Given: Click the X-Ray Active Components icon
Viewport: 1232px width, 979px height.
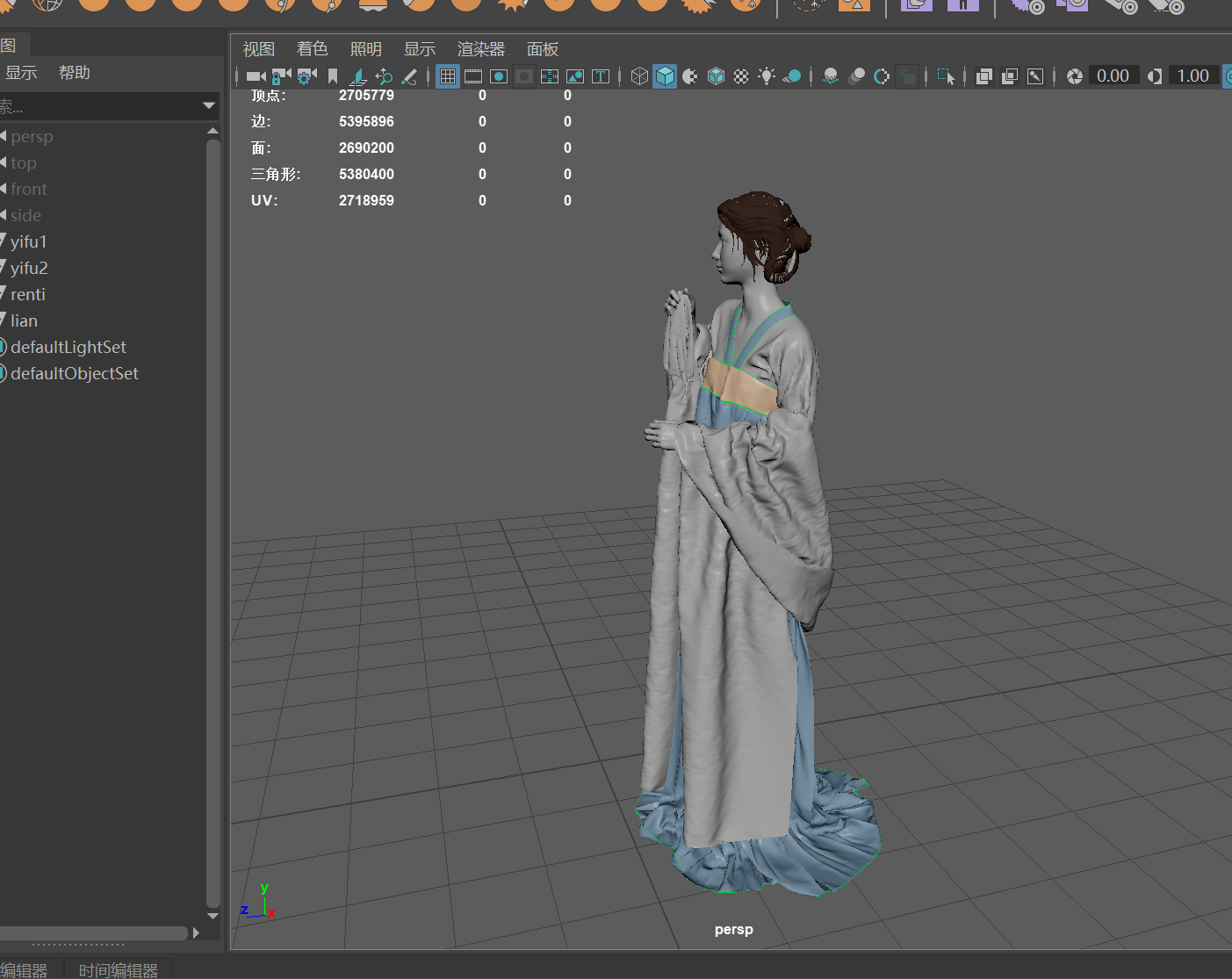Looking at the screenshot, I should (x=1010, y=76).
